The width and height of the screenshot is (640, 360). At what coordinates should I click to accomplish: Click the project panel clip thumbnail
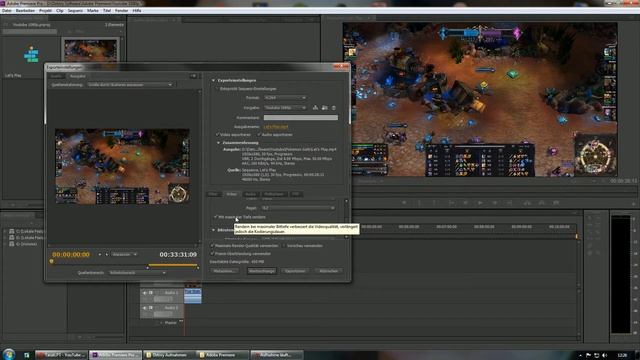click(x=91, y=50)
